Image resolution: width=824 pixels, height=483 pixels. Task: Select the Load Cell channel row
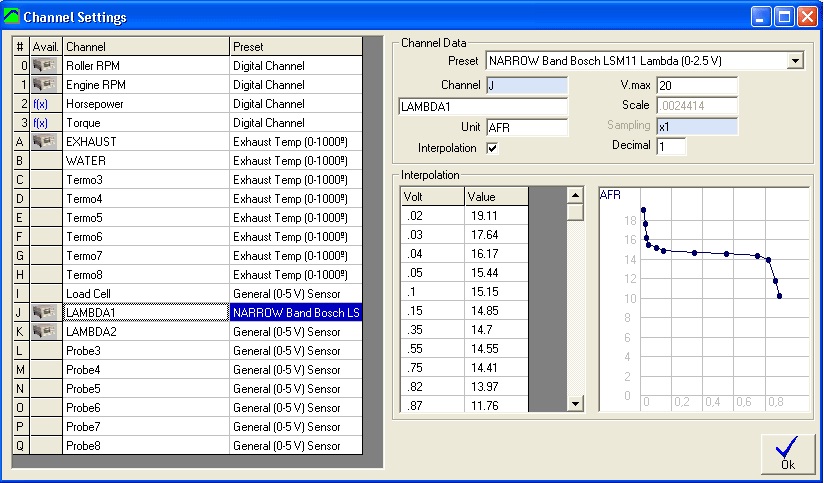pyautogui.click(x=146, y=293)
